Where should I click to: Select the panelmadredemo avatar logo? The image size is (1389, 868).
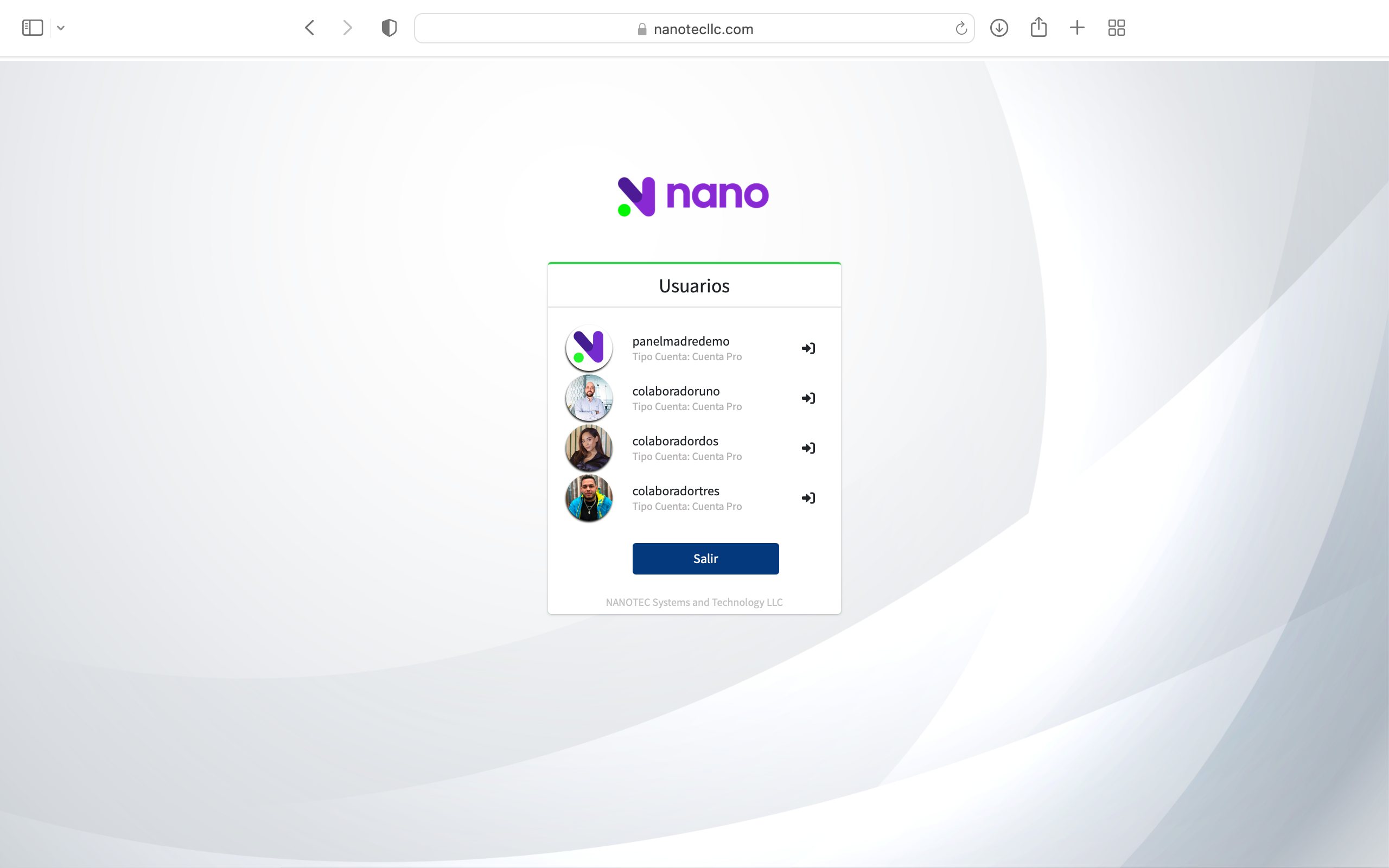coord(589,348)
